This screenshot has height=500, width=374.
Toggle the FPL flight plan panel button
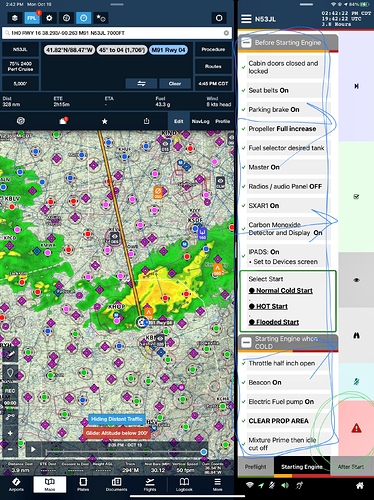(32, 18)
